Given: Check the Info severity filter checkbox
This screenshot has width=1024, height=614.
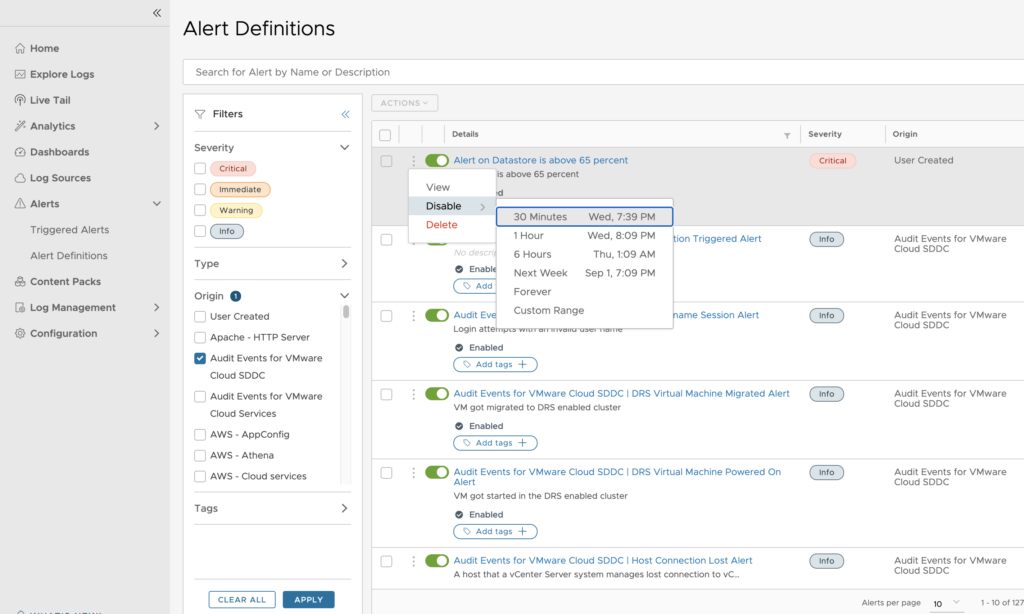Looking at the screenshot, I should pos(200,231).
